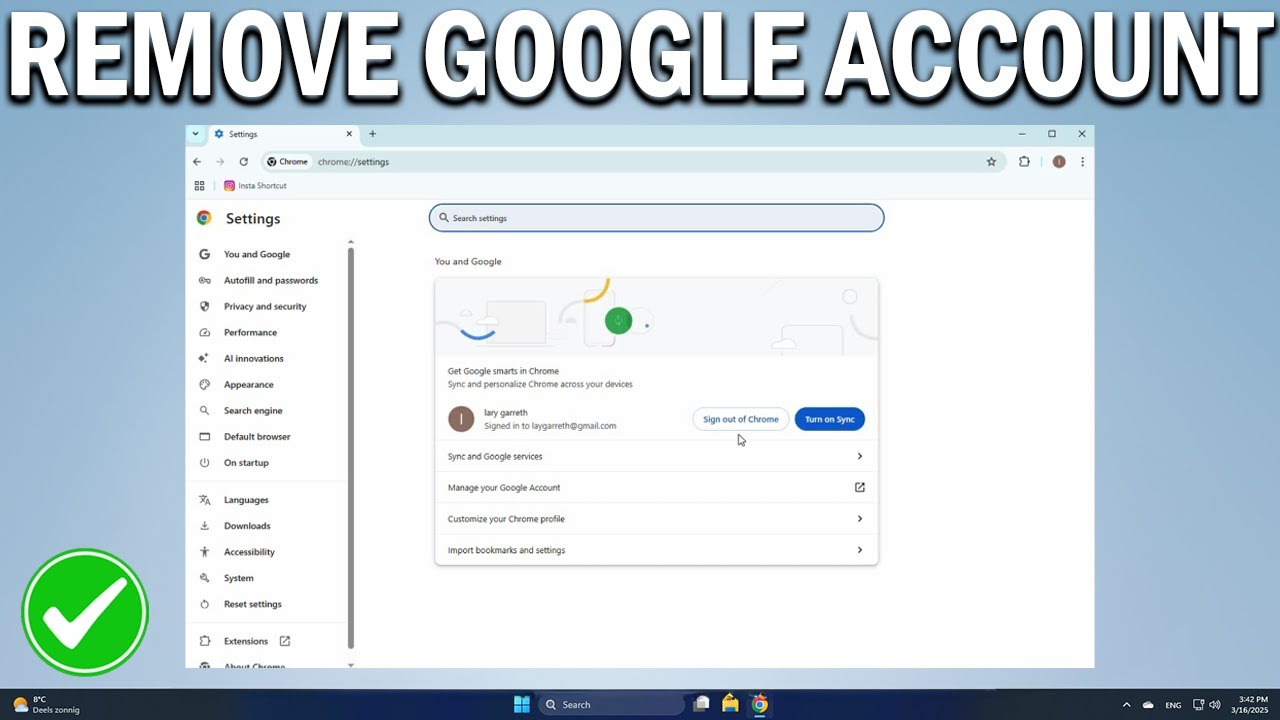Open the Task View taskbar icon
This screenshot has height=720, width=1280.
pyautogui.click(x=702, y=704)
